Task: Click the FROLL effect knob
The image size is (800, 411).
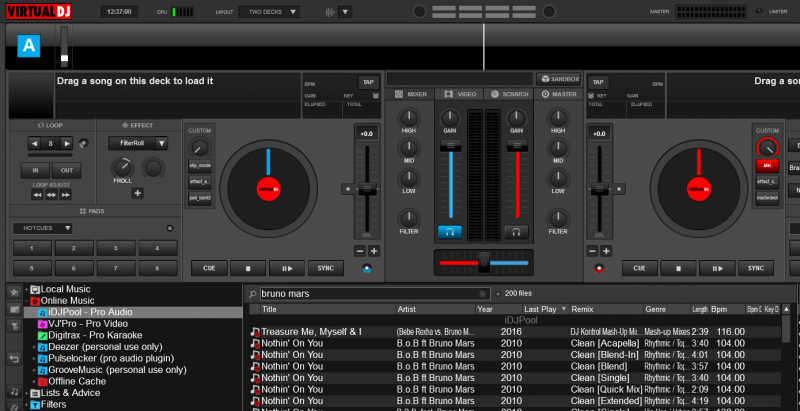Action: tap(122, 168)
